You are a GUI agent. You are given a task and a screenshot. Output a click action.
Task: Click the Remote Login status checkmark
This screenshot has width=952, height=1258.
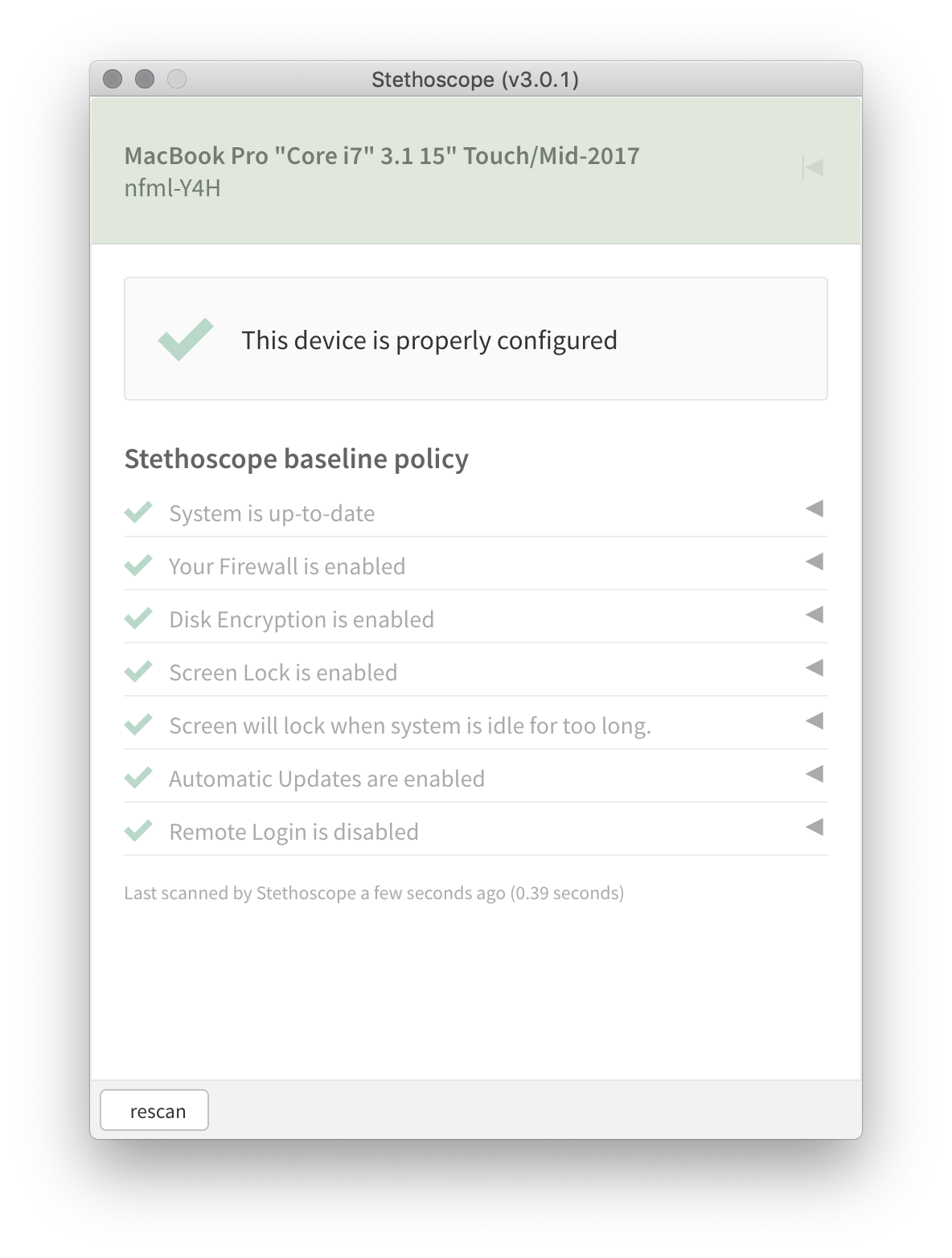tap(139, 831)
